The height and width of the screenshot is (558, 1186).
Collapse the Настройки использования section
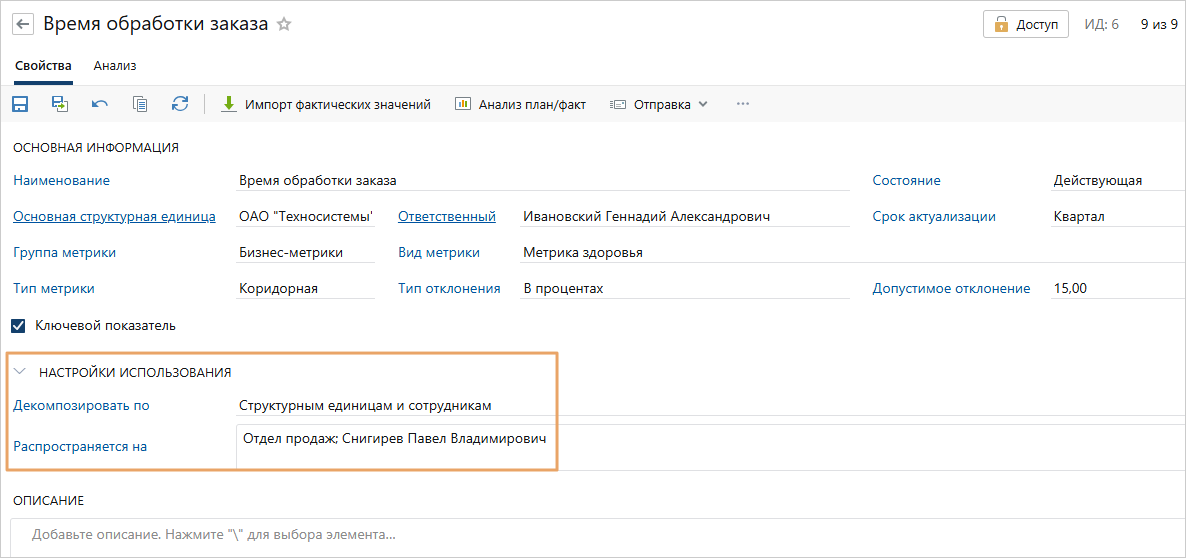(20, 372)
